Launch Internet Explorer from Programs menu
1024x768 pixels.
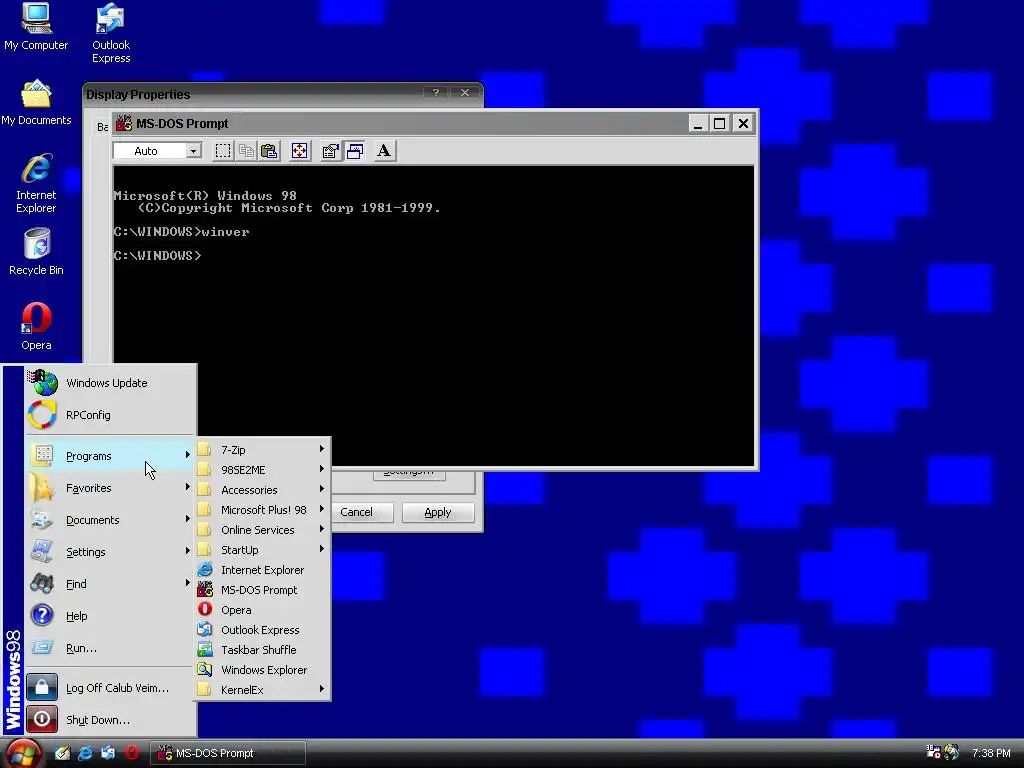[262, 570]
